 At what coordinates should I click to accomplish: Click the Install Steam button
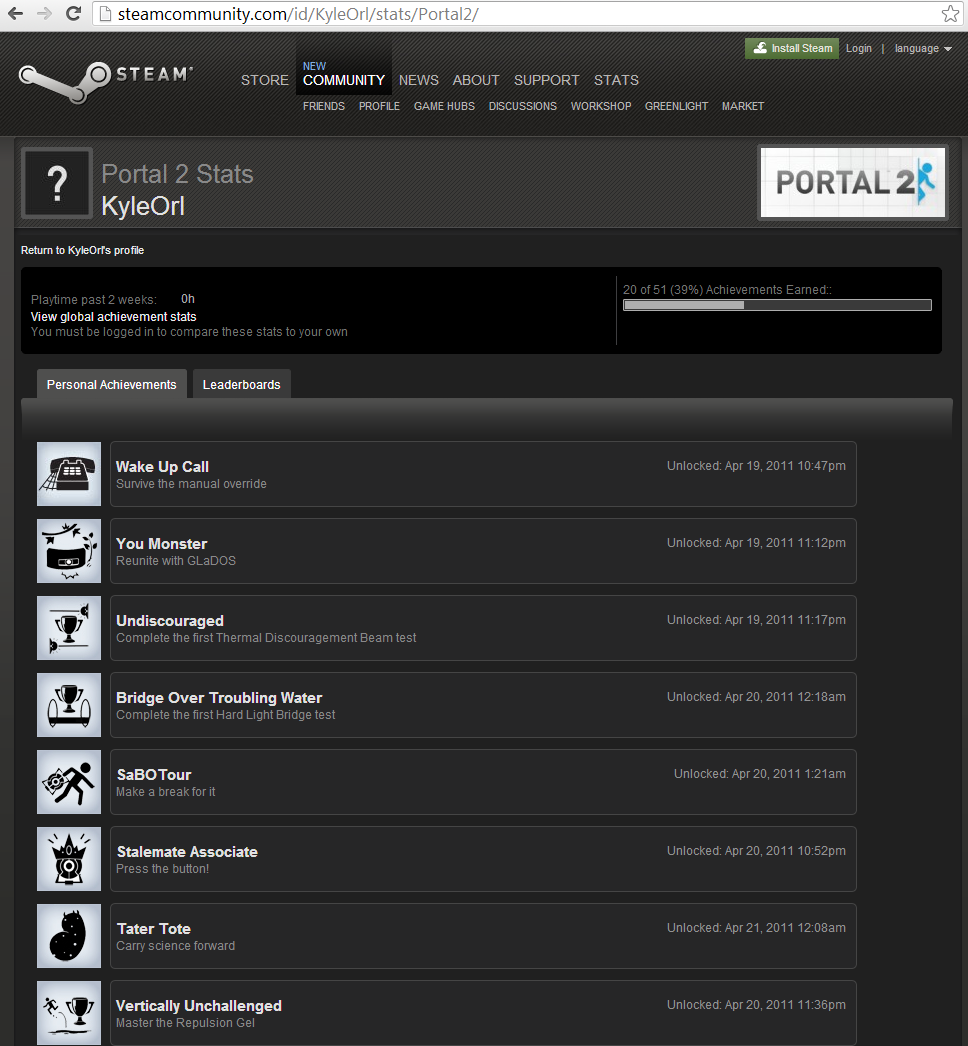coord(792,48)
